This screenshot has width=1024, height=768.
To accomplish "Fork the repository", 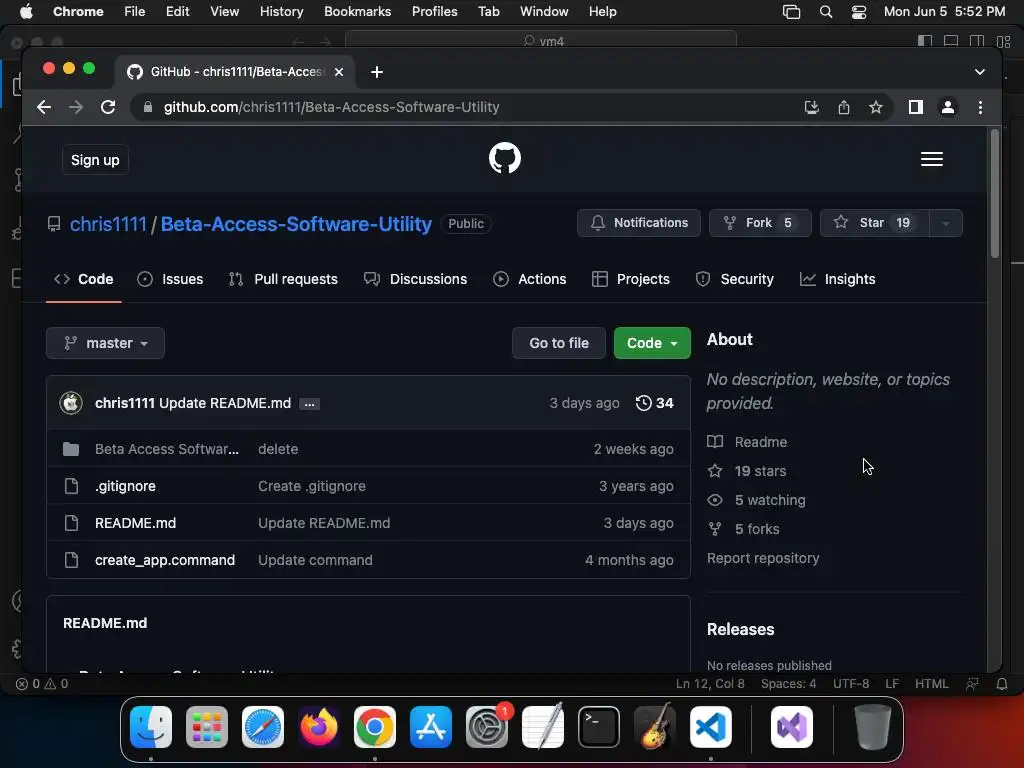I will click(x=760, y=223).
